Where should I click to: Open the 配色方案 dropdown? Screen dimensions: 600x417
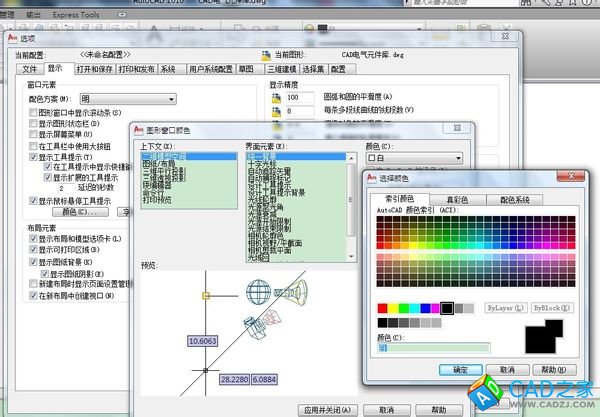(128, 99)
